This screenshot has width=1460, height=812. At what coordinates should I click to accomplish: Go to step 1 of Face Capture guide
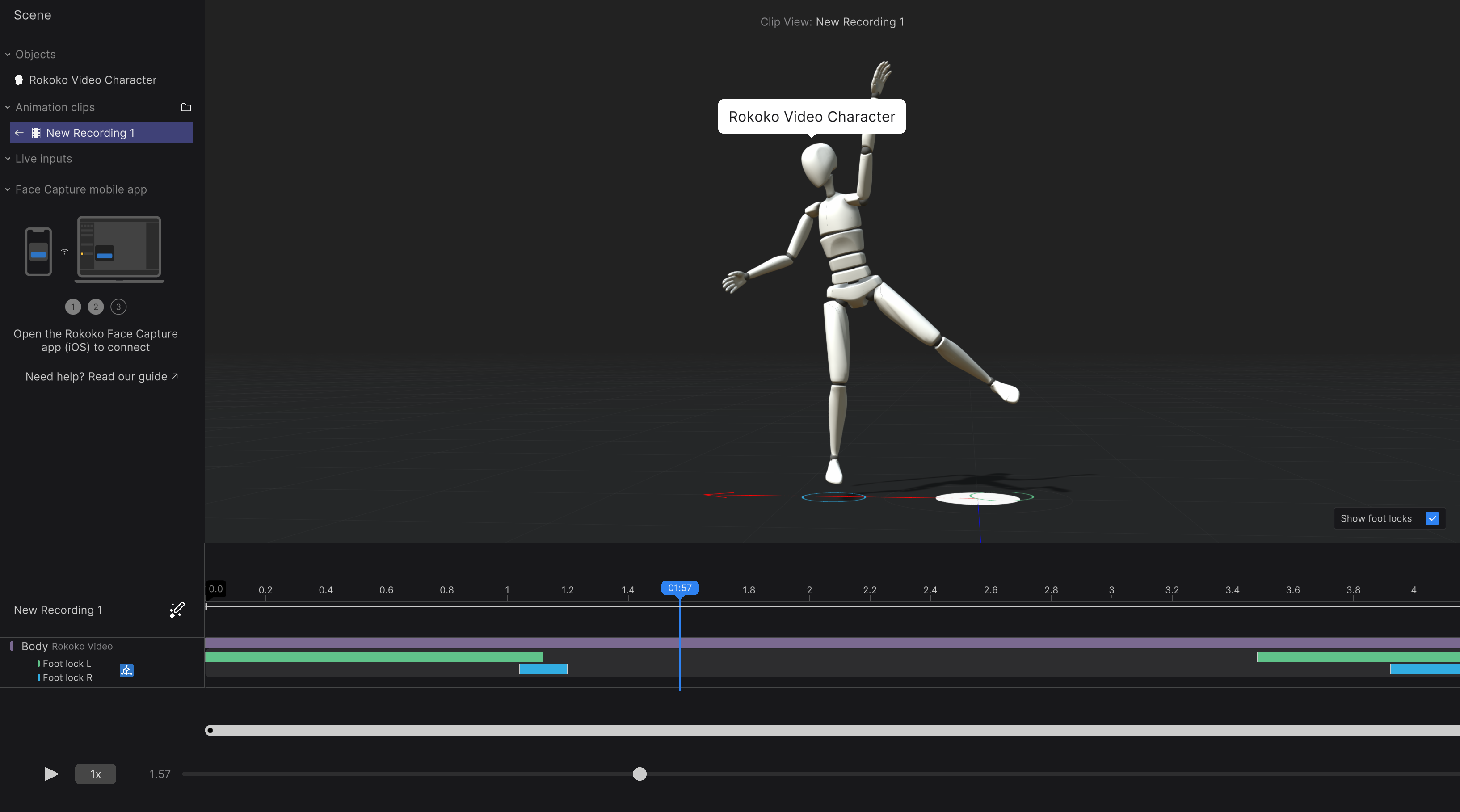(x=72, y=307)
